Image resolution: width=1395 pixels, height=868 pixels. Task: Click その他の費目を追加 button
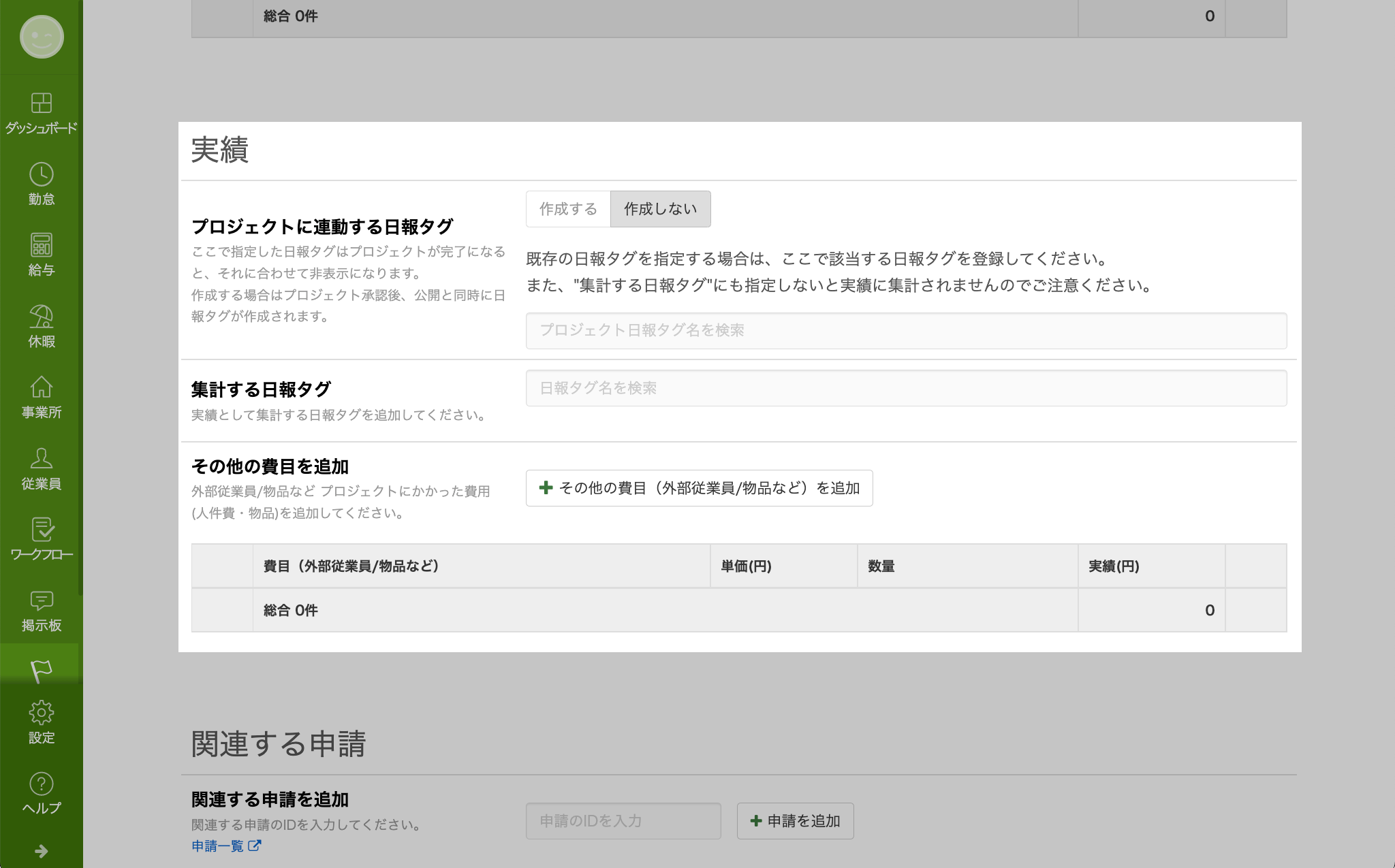tap(699, 488)
